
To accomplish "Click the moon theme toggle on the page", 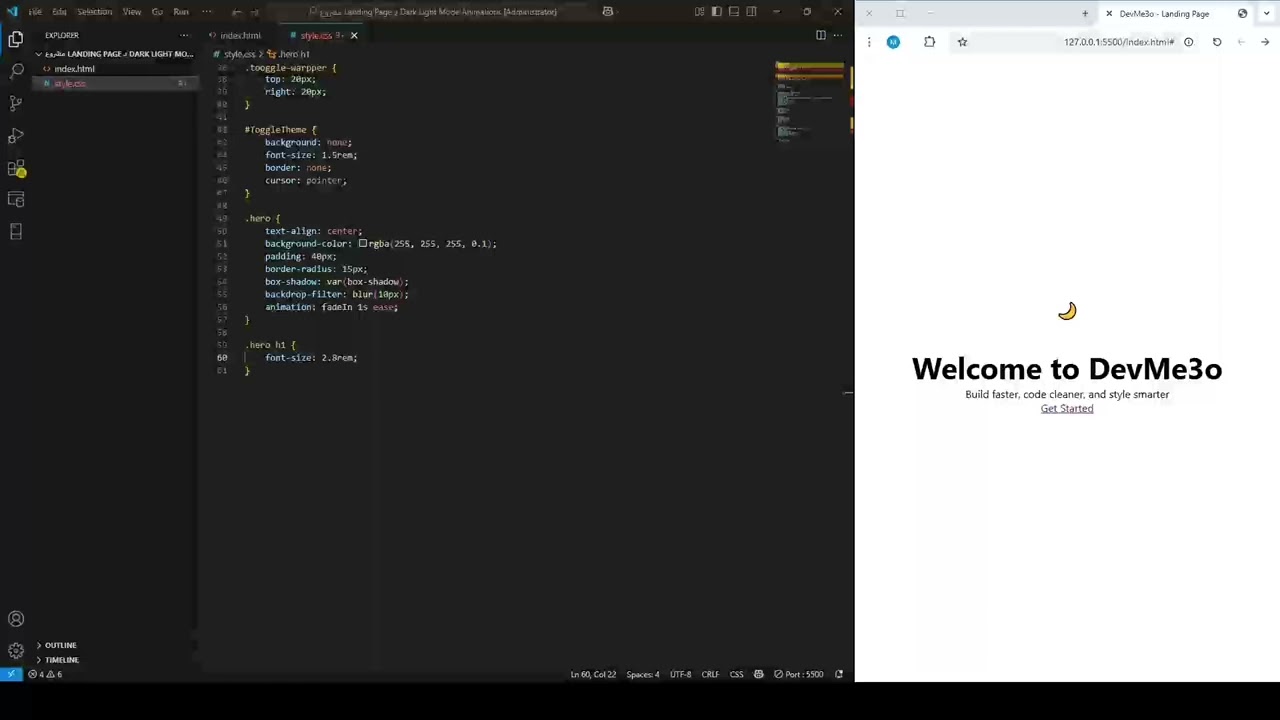I will pyautogui.click(x=1067, y=311).
